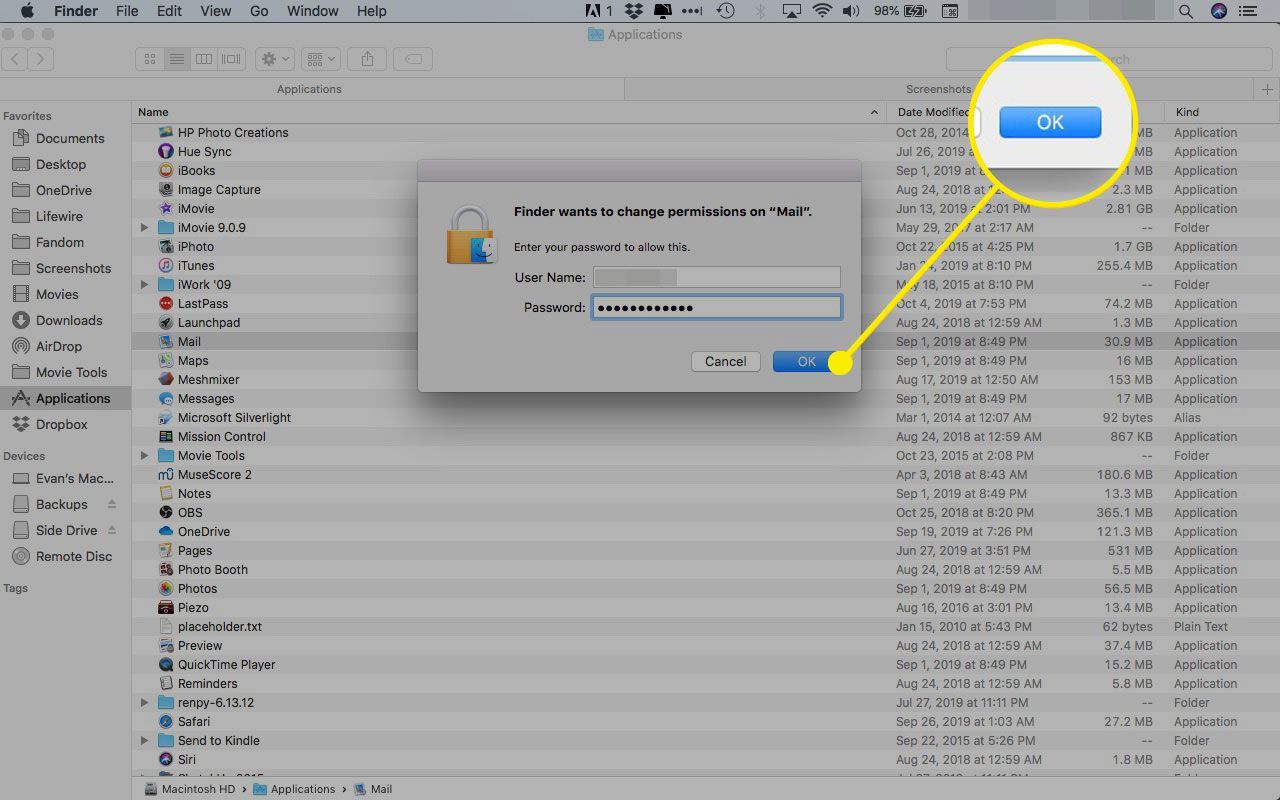Open Wi-Fi status menu
1280x800 pixels.
822,11
